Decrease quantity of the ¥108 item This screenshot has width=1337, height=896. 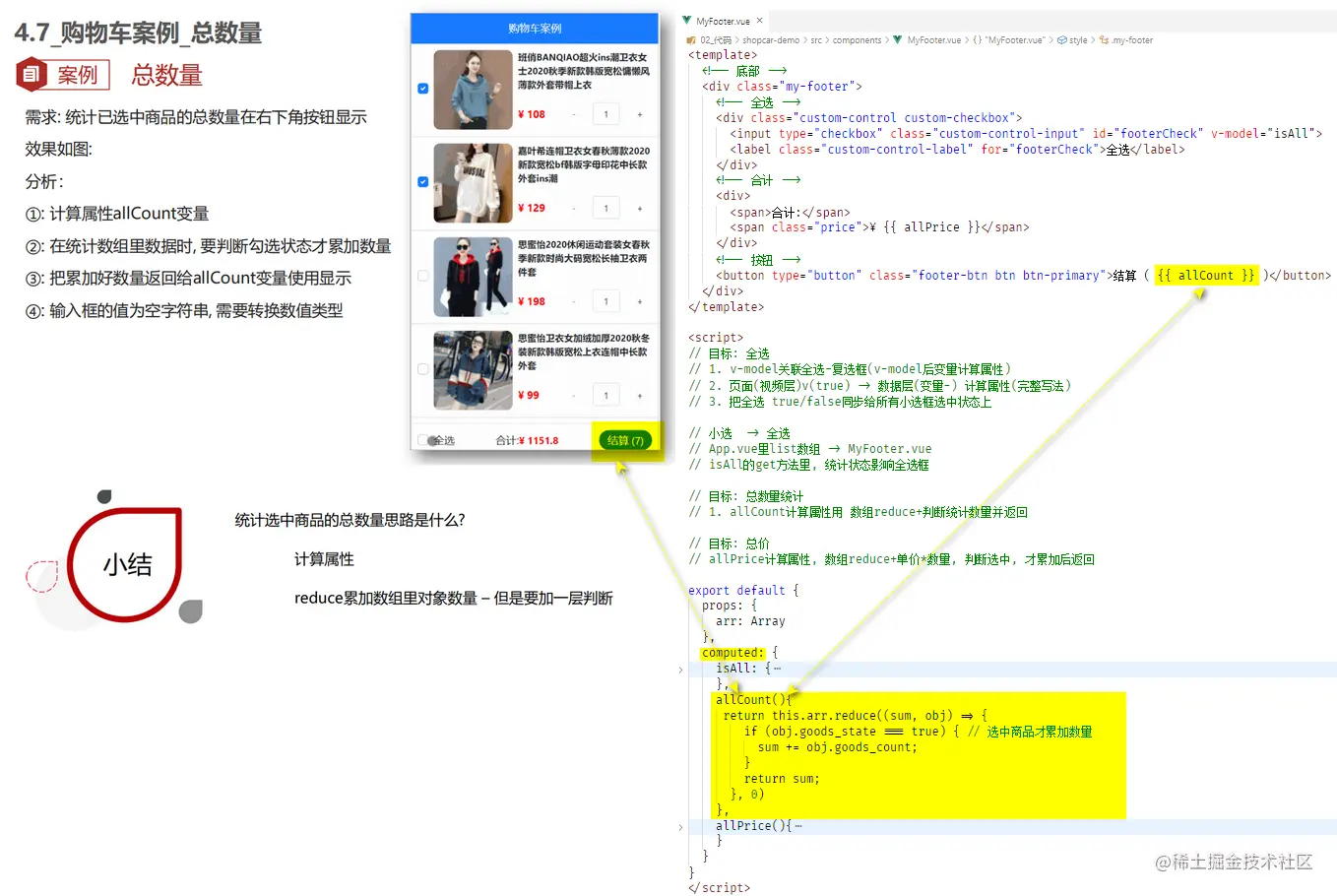[574, 114]
